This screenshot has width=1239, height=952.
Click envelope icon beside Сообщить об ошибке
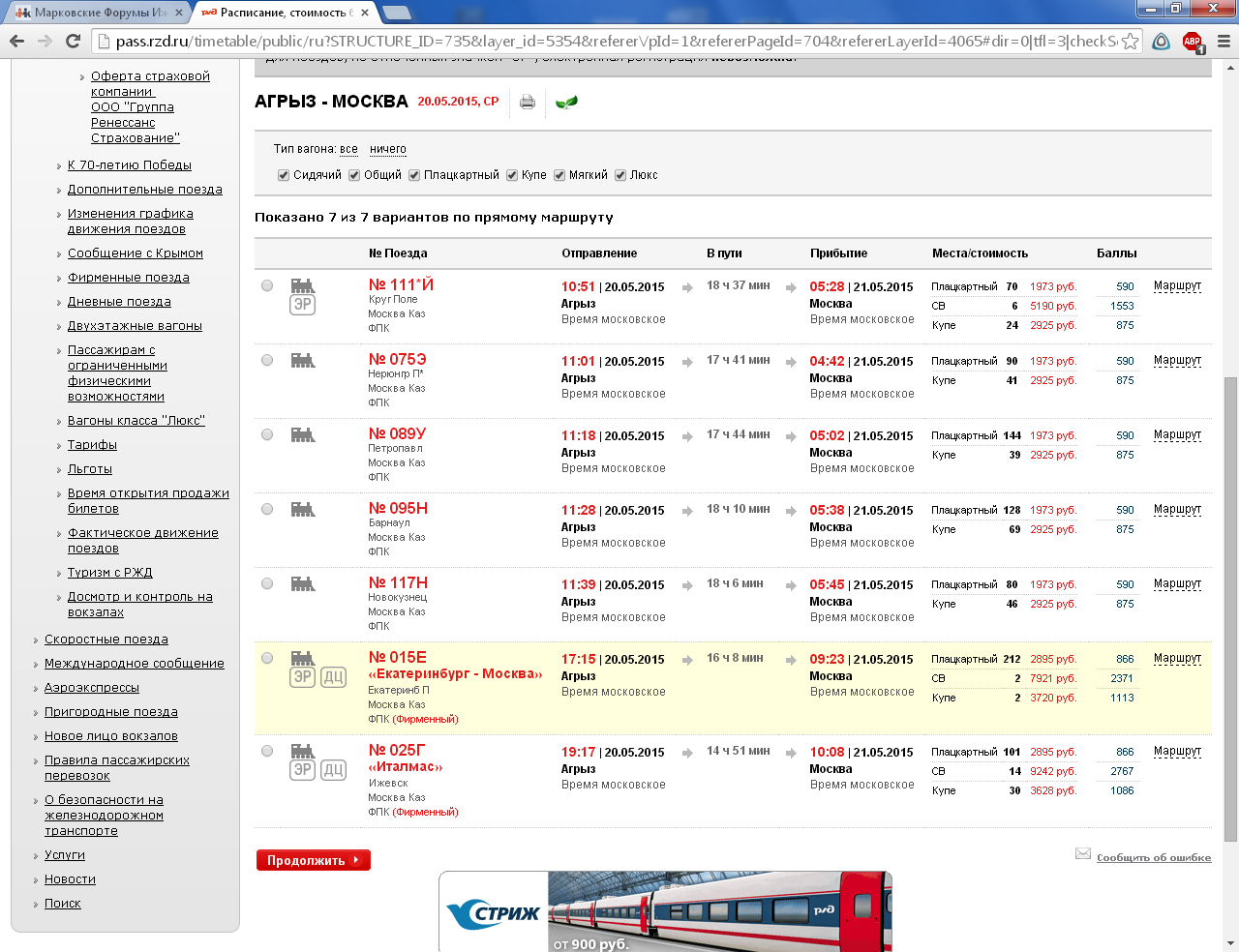[1083, 853]
